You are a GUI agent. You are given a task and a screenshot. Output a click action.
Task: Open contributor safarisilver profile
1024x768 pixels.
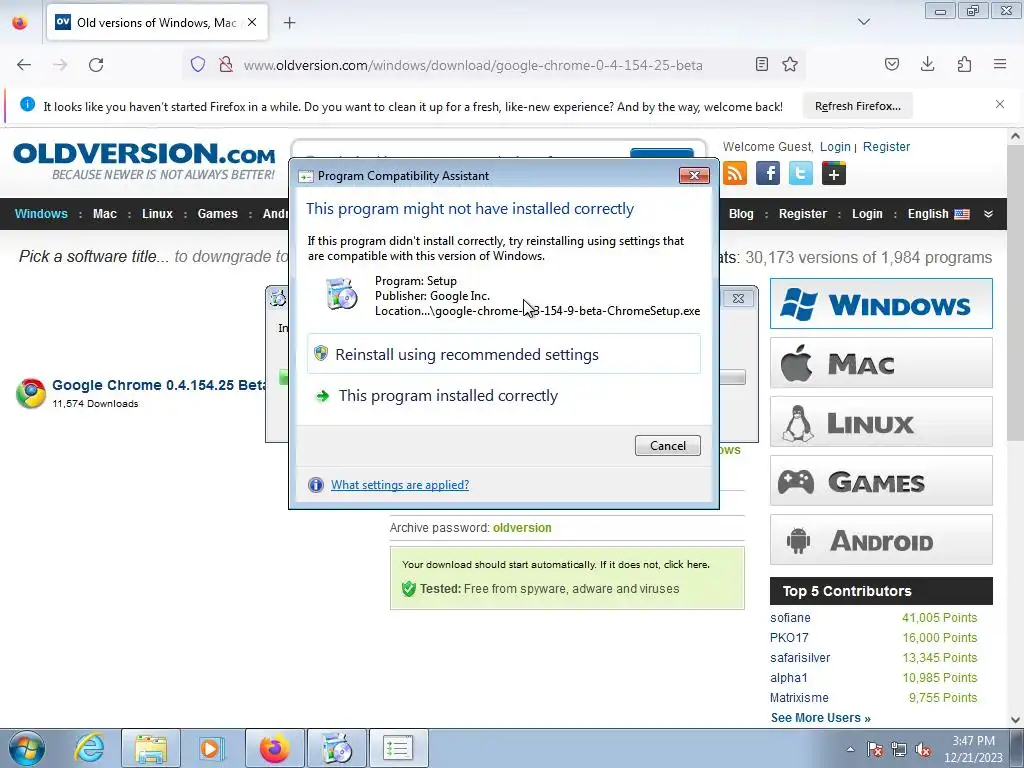800,658
